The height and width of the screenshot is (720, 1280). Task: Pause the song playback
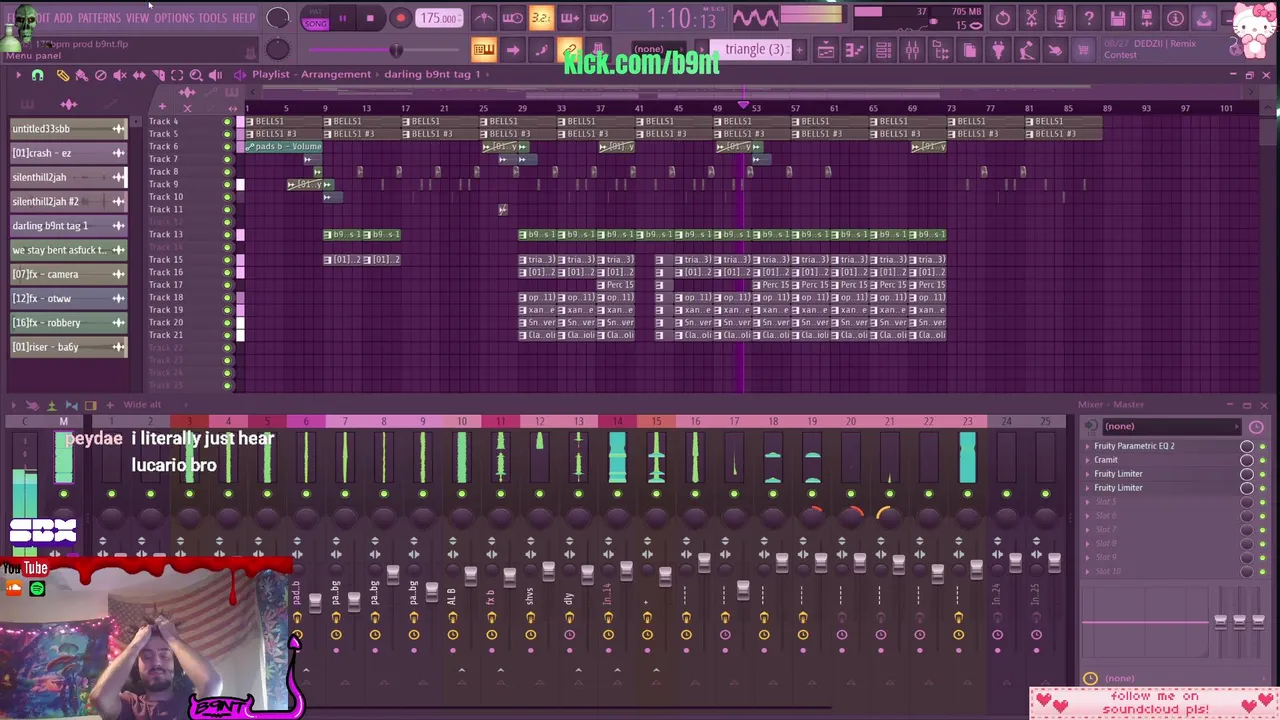342,18
